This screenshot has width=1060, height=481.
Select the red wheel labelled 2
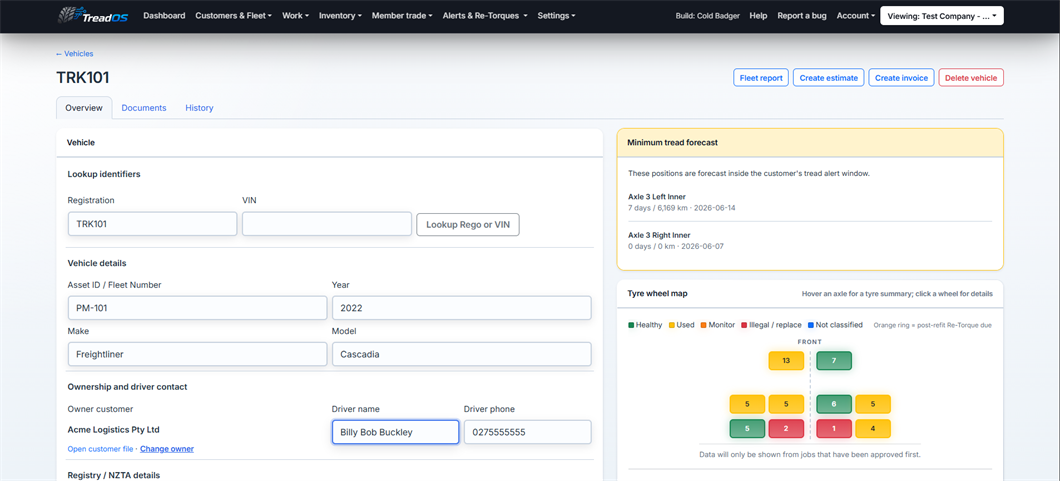[x=786, y=428]
